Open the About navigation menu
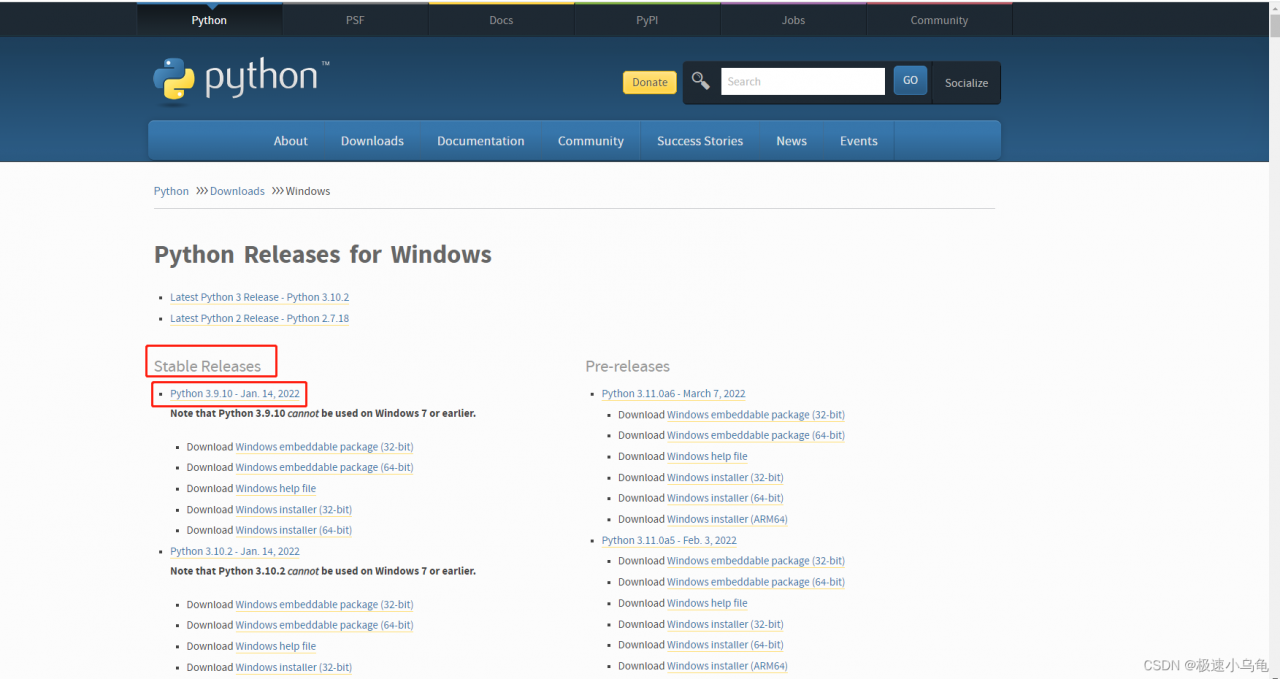The height and width of the screenshot is (679, 1280). click(291, 141)
